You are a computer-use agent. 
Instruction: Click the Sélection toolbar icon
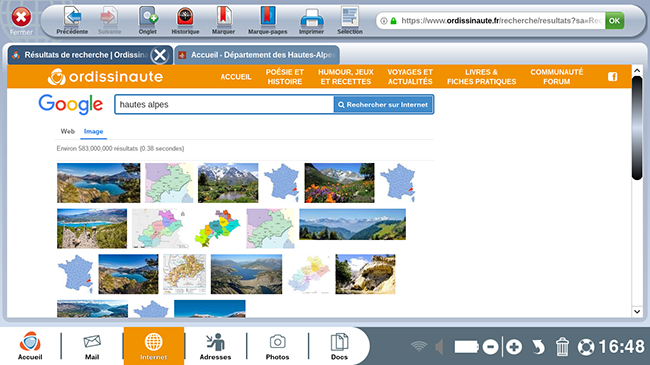pyautogui.click(x=350, y=20)
